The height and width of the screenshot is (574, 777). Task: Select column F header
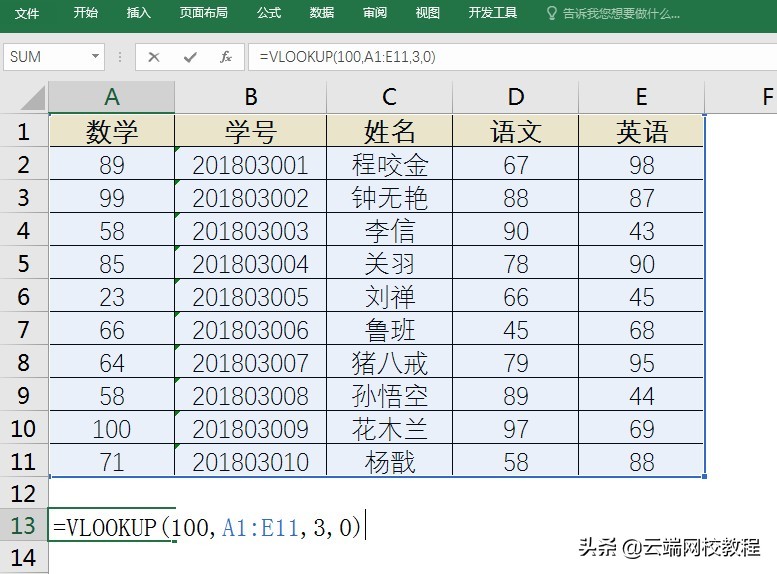point(741,97)
